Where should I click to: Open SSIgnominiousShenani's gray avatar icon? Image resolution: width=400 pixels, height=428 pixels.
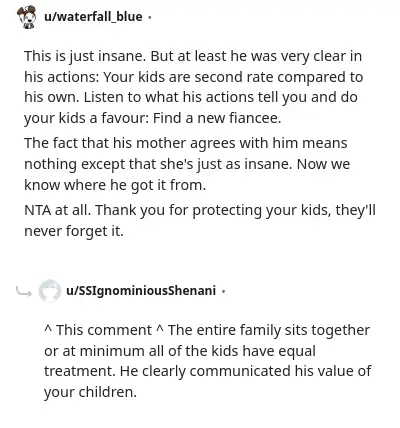pos(49,291)
